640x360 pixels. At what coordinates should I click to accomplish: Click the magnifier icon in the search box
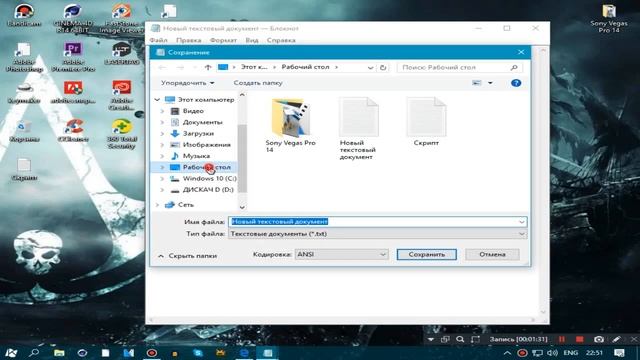click(514, 67)
